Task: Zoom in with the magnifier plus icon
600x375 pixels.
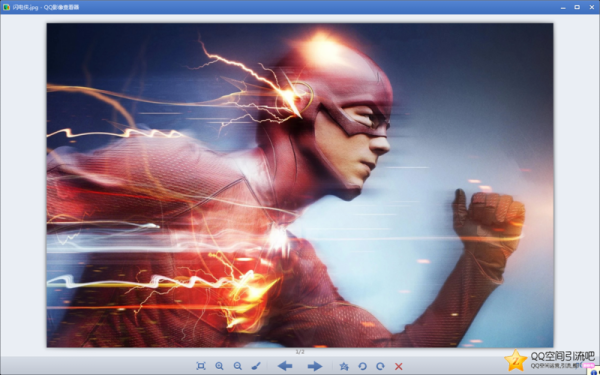Action: [x=219, y=366]
